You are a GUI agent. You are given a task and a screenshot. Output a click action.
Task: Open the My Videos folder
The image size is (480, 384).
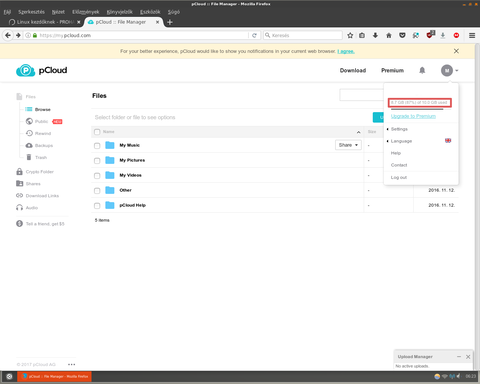click(130, 175)
